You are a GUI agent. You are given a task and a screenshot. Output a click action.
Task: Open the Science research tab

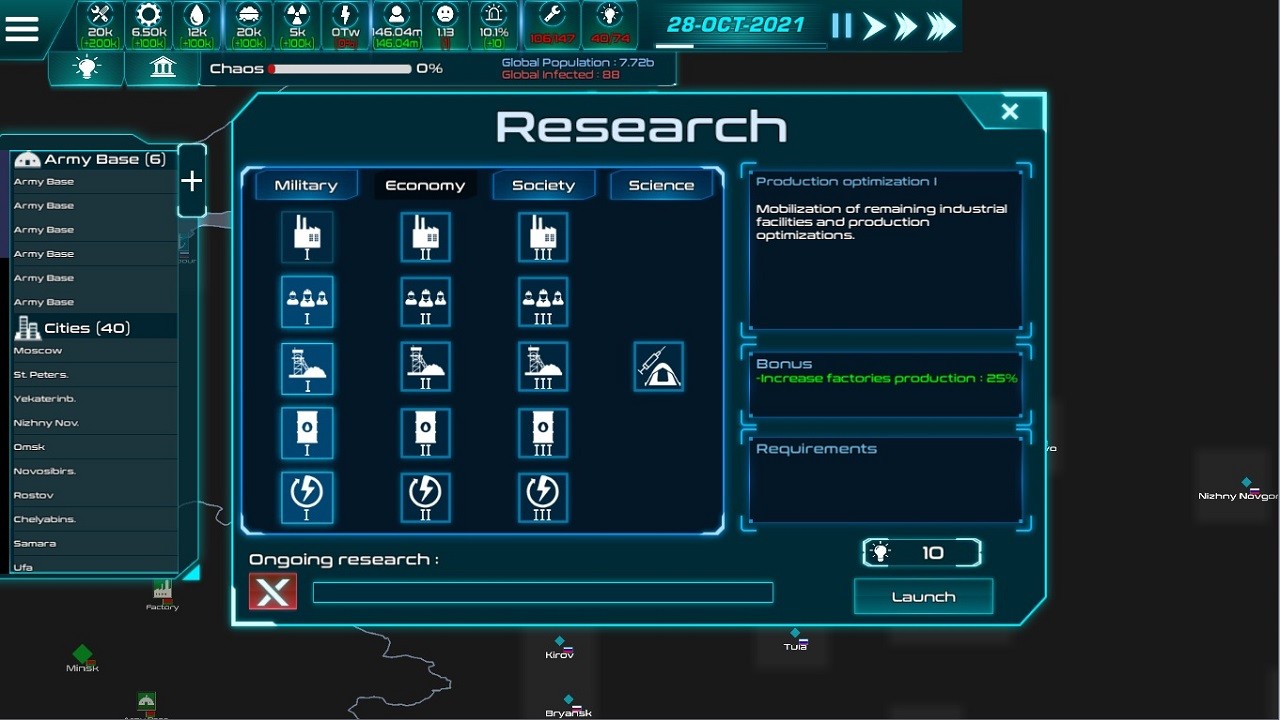pyautogui.click(x=663, y=184)
